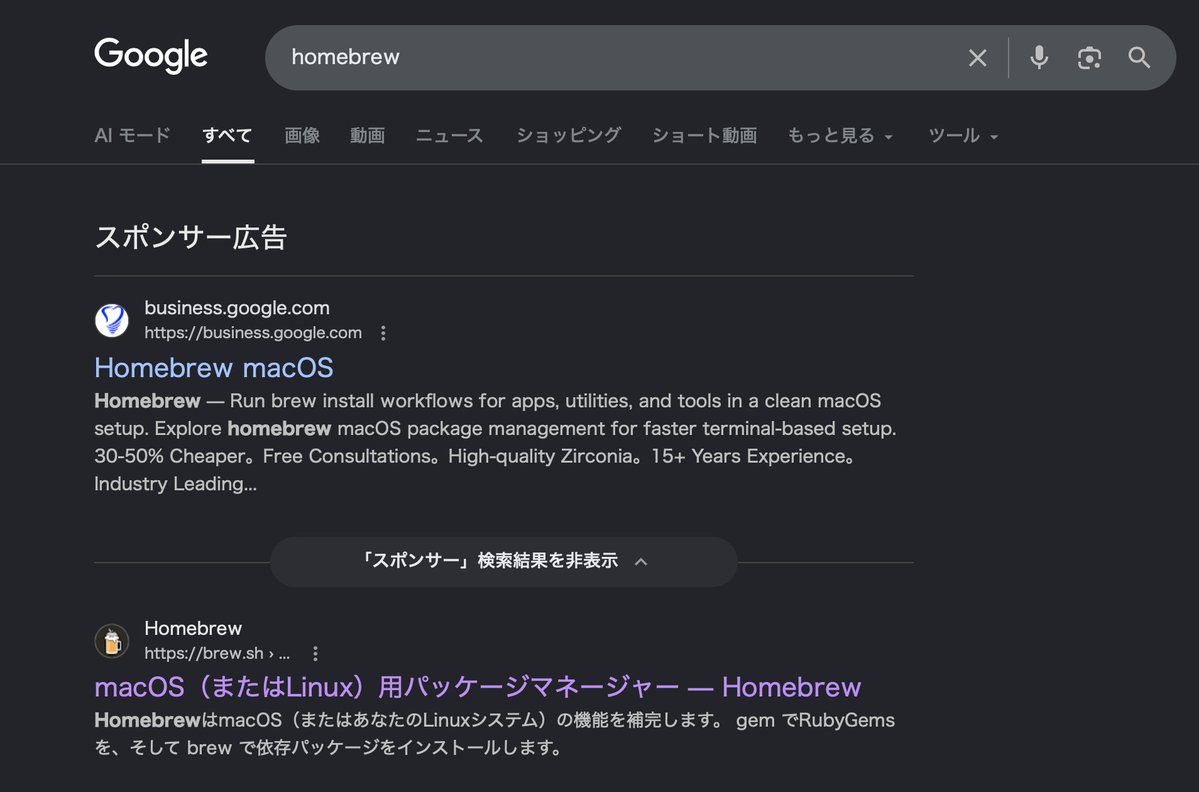Open the 画像 tab

[302, 135]
